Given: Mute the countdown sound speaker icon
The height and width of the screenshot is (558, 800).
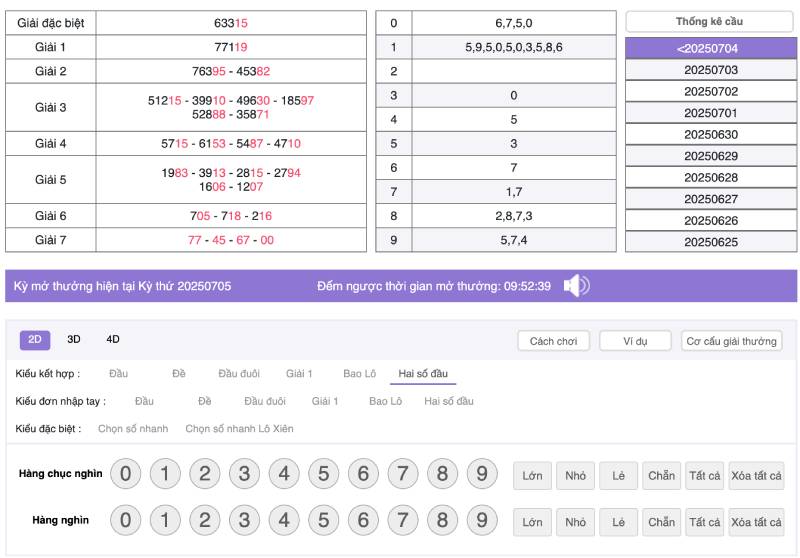Looking at the screenshot, I should 576,286.
